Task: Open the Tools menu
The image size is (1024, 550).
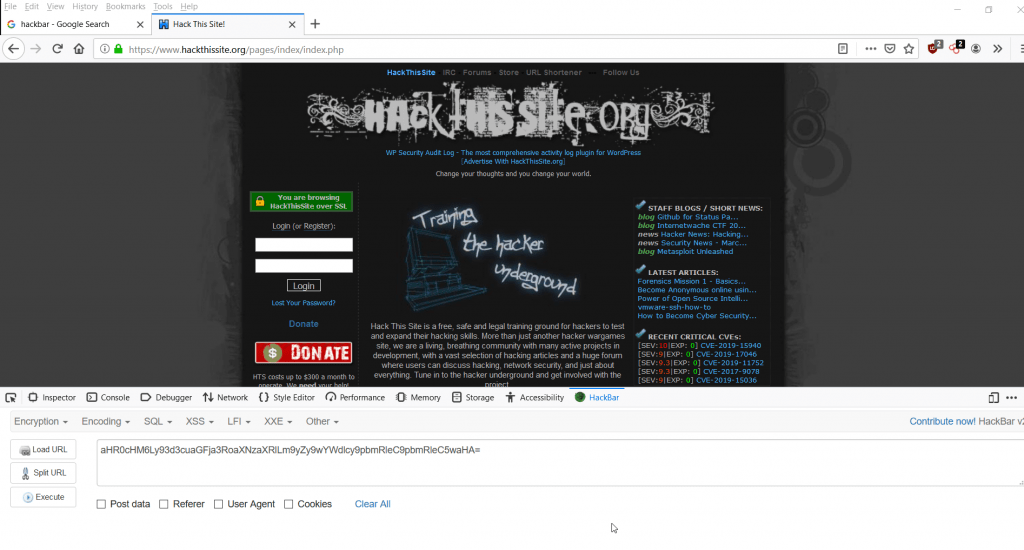Action: 163,7
